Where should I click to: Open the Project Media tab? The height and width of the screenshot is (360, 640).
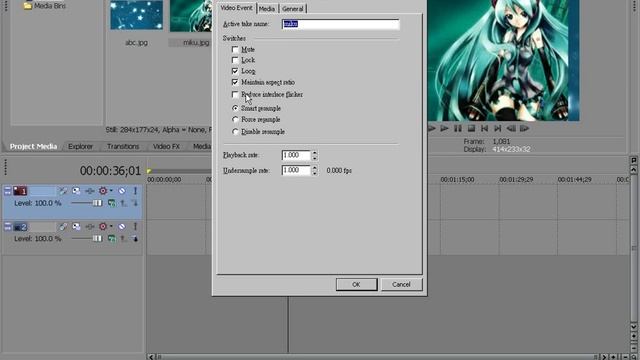(33, 146)
